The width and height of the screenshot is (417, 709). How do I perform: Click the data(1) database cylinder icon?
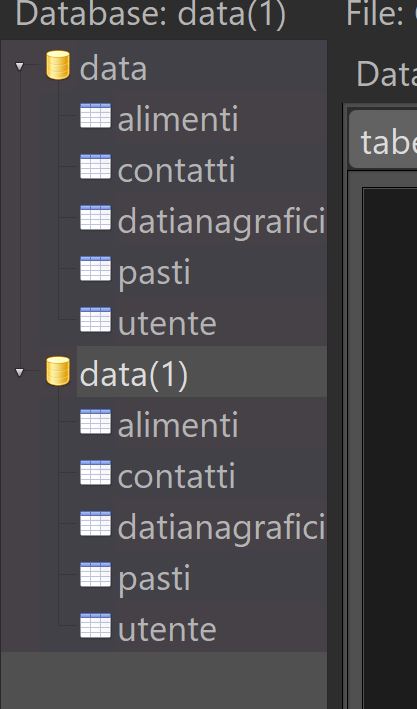coord(58,371)
